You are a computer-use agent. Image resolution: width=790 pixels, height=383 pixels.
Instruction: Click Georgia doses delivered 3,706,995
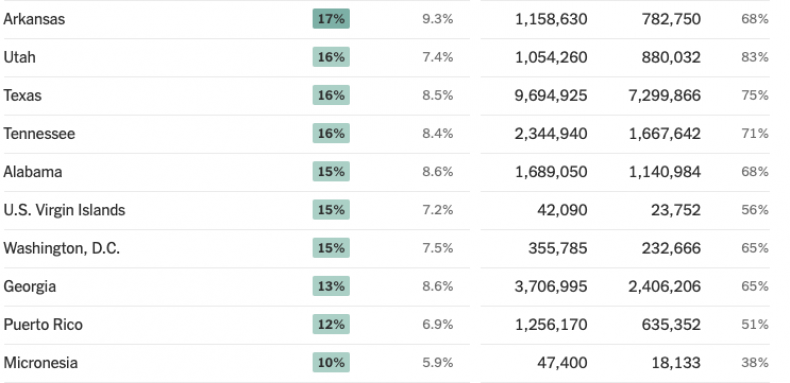[551, 286]
